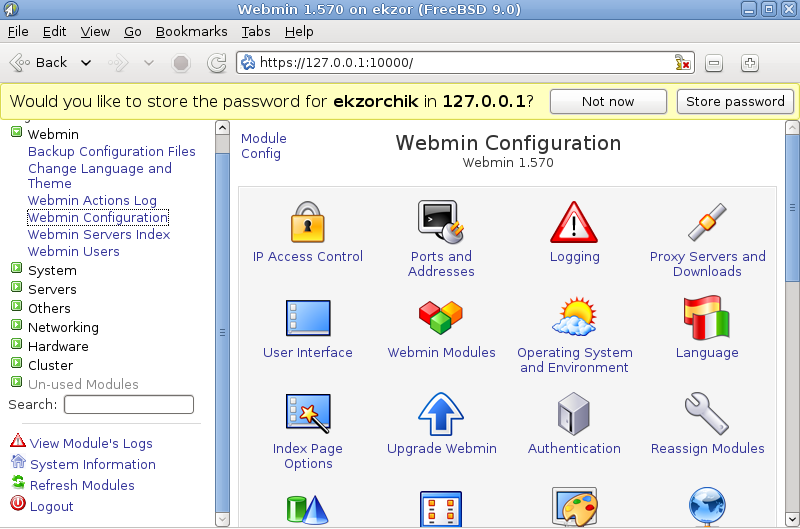The width and height of the screenshot is (800, 529).
Task: Open the View menu
Action: (95, 32)
